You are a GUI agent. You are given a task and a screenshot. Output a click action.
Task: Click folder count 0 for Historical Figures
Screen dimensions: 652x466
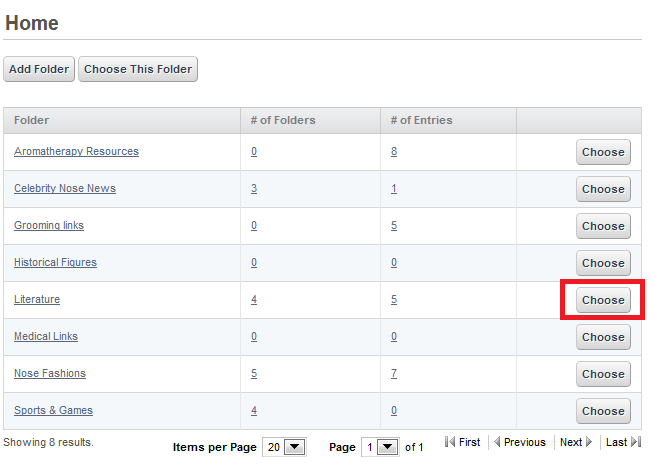pyautogui.click(x=254, y=262)
